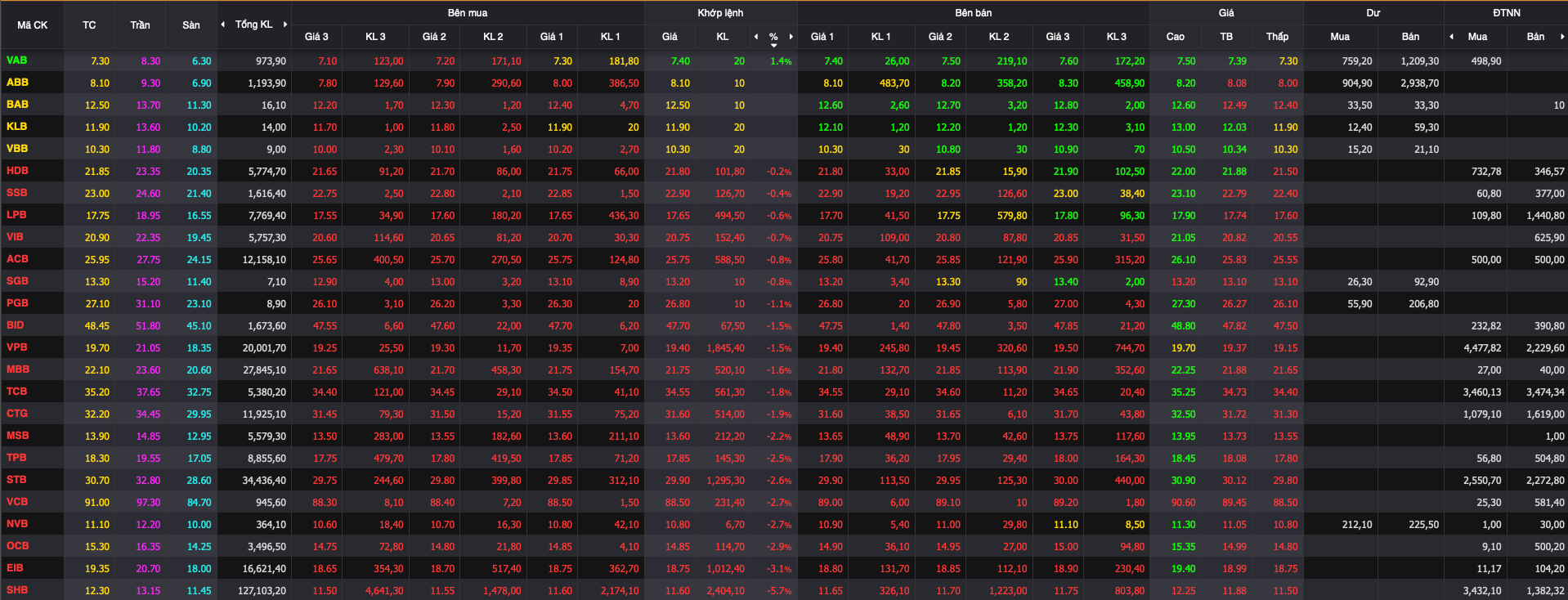Open the SGB stock symbol
This screenshot has width=1568, height=600.
click(x=17, y=281)
